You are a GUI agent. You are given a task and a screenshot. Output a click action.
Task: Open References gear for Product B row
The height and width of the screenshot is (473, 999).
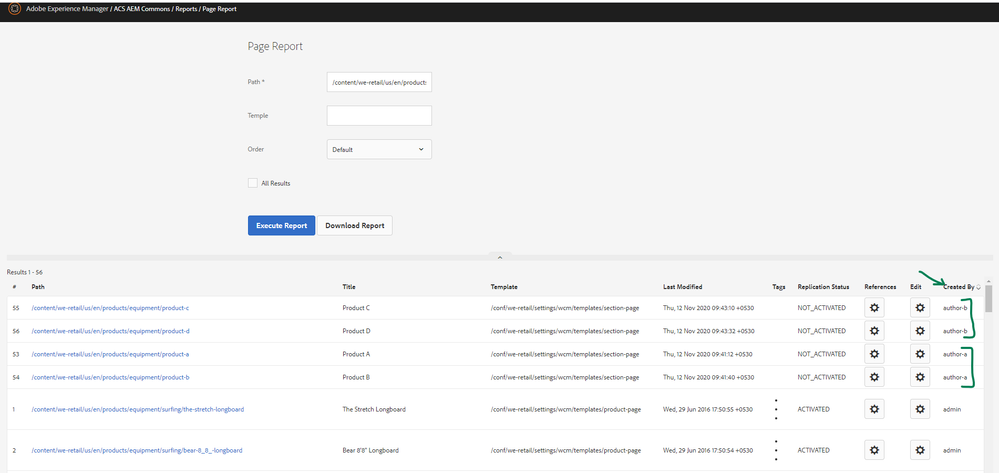click(x=874, y=377)
